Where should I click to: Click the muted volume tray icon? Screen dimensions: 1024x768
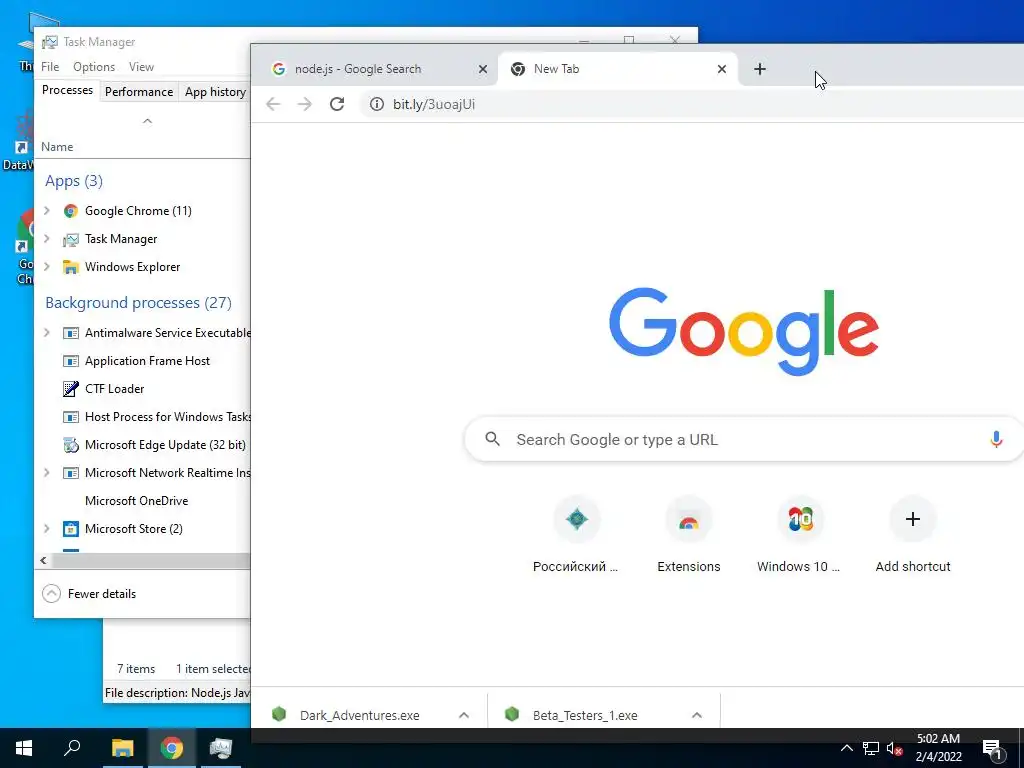tap(894, 748)
